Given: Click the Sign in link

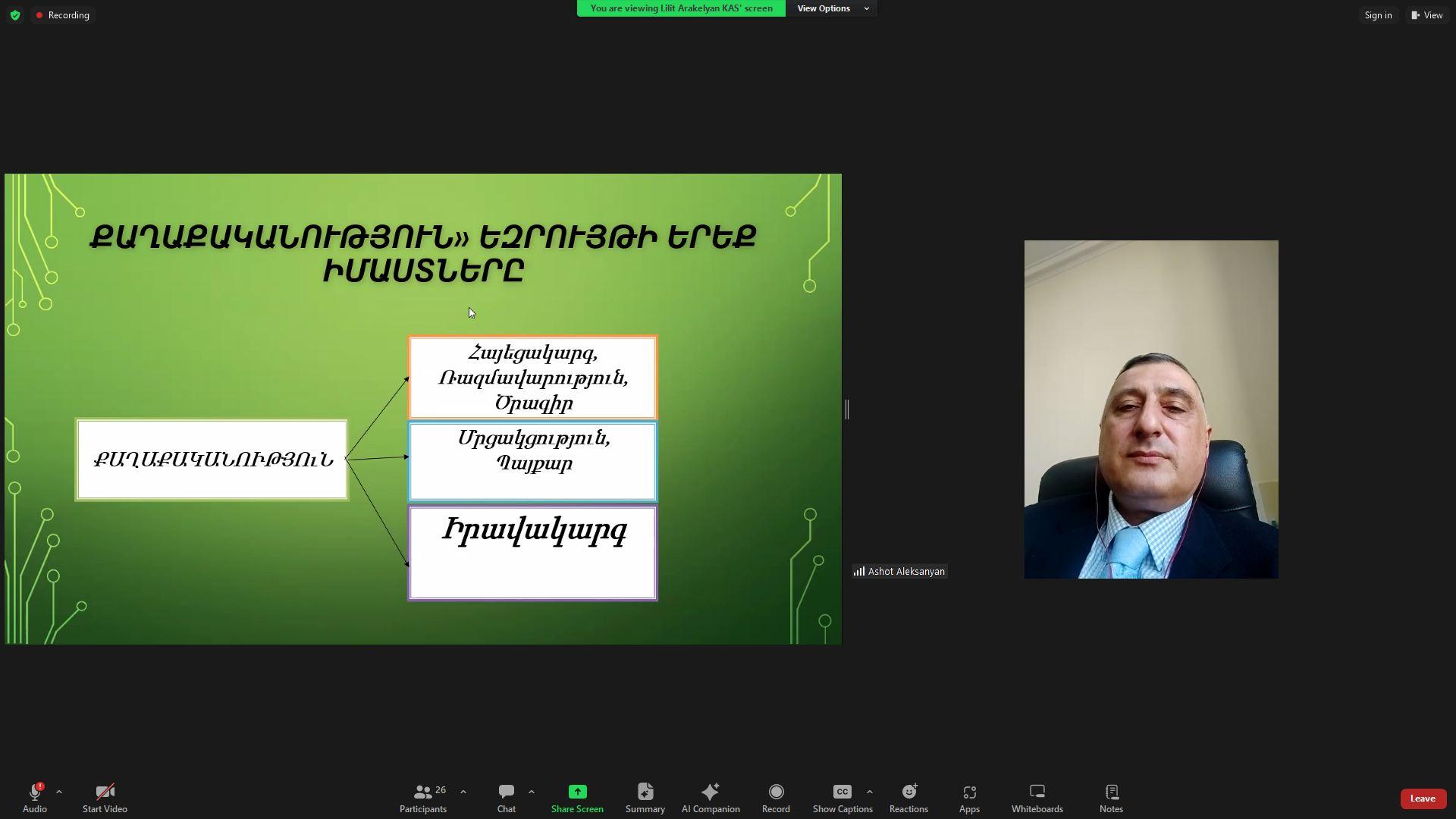Looking at the screenshot, I should 1378,15.
